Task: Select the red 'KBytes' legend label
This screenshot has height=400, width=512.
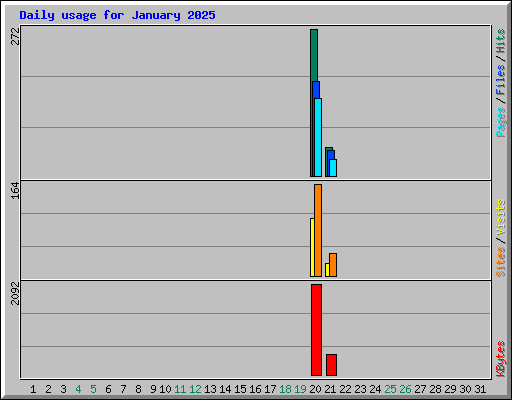Action: coord(500,359)
